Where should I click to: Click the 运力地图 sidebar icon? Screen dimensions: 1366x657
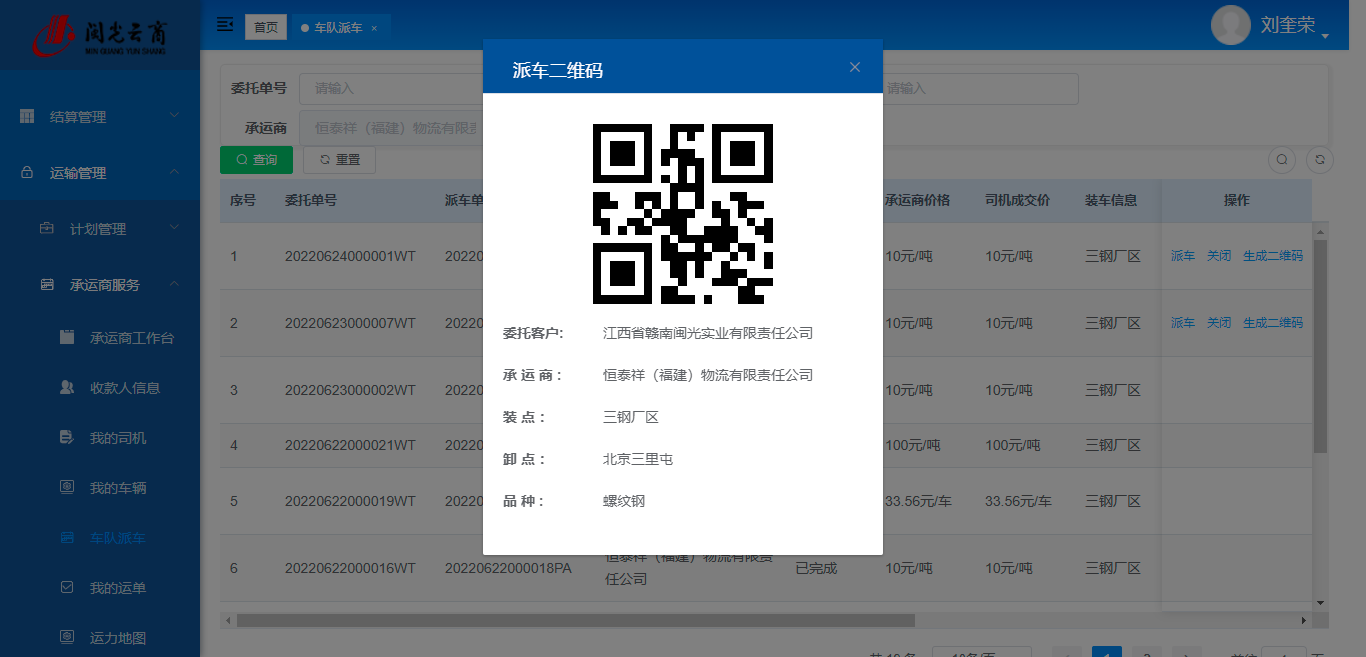click(67, 638)
